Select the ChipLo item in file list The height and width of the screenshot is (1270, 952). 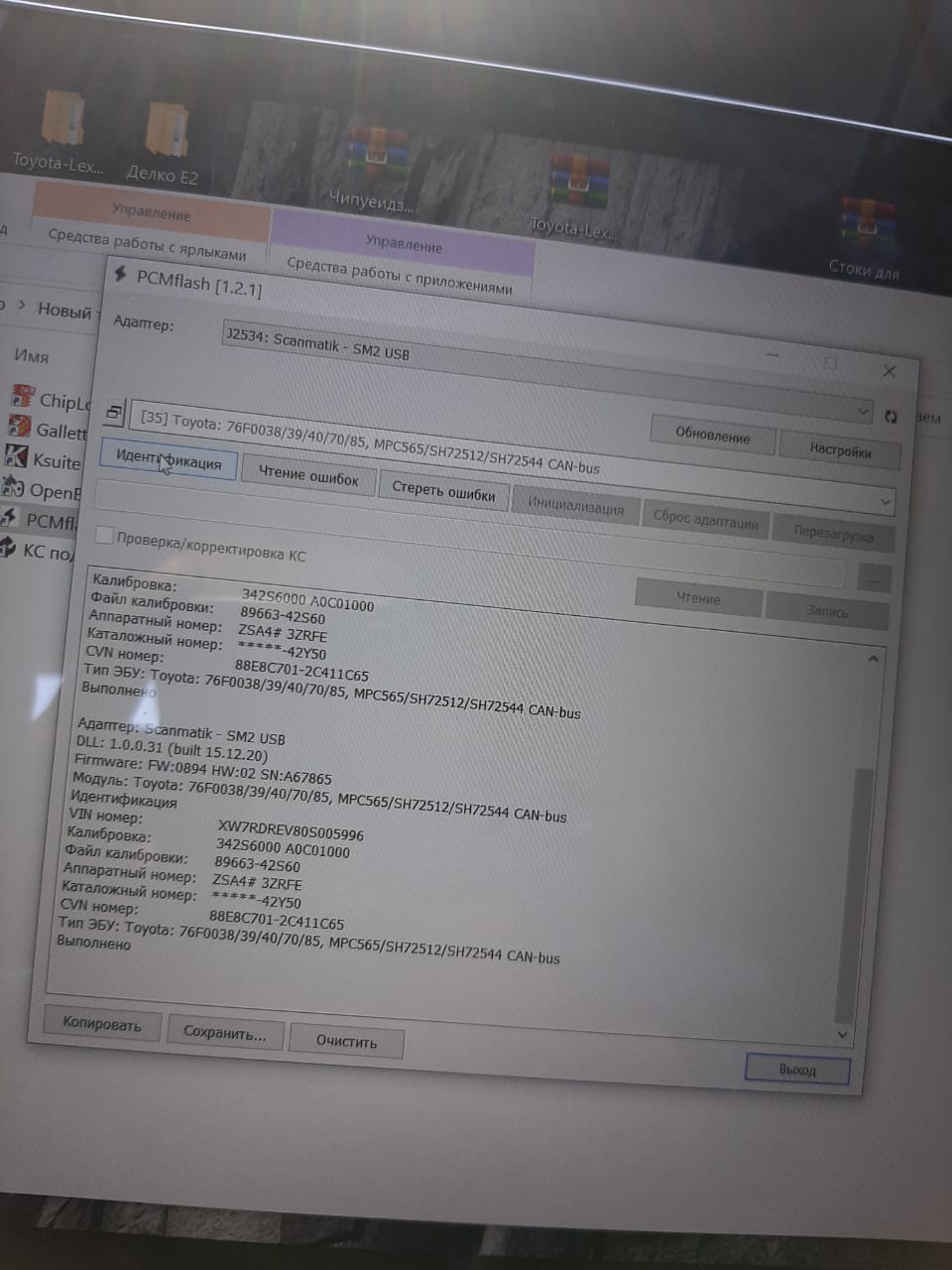tap(50, 400)
